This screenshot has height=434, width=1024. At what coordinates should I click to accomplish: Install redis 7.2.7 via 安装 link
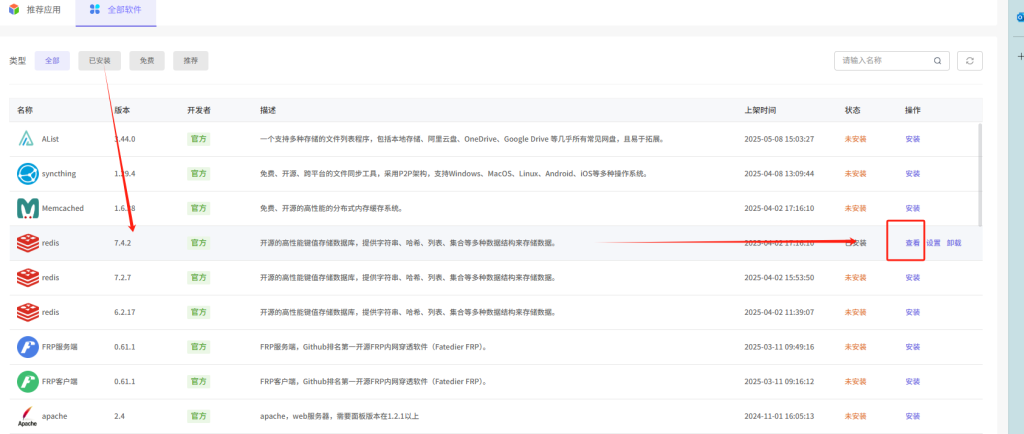coord(912,277)
